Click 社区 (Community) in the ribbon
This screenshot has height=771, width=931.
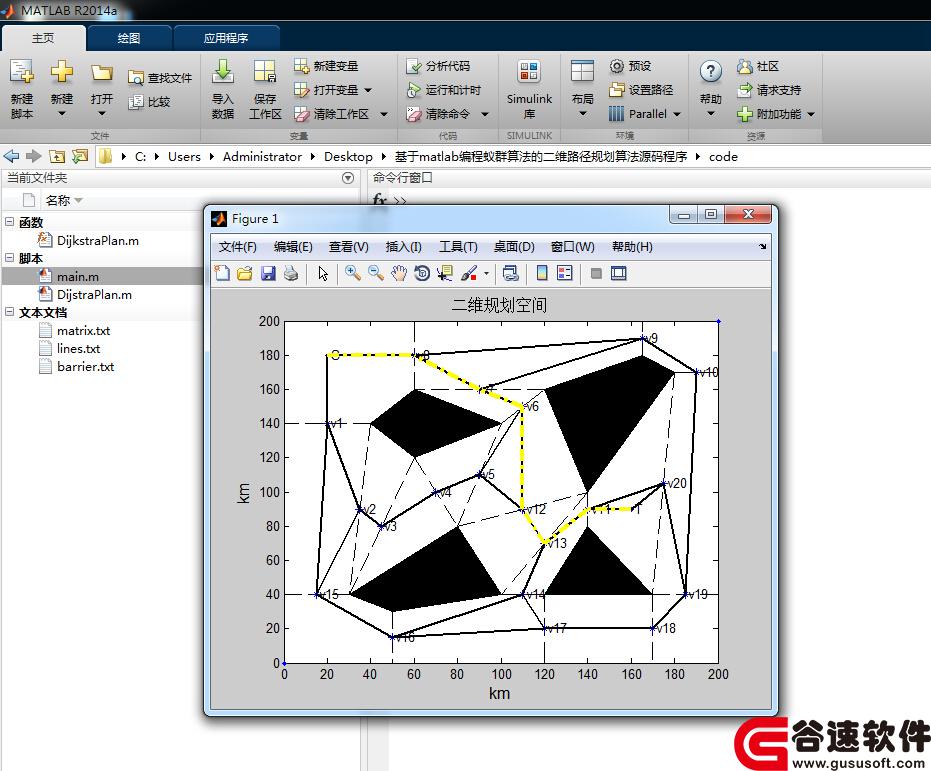758,66
